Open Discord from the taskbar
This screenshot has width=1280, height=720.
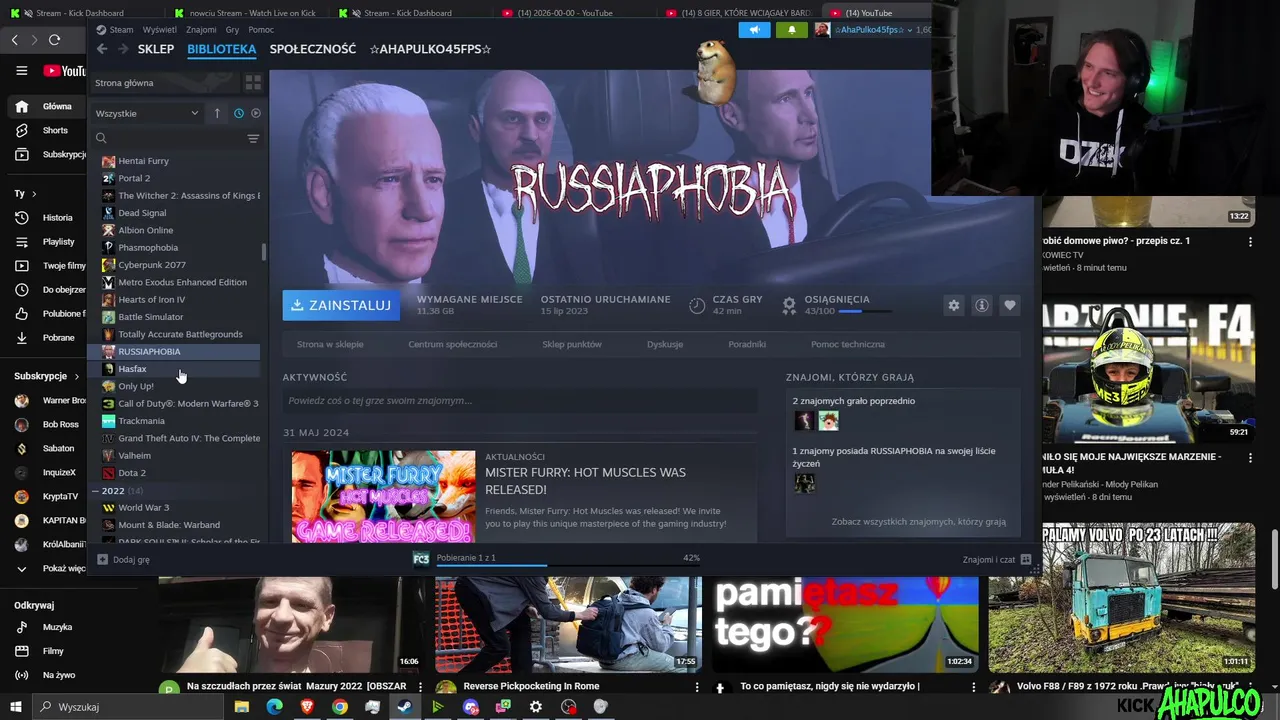tap(471, 706)
